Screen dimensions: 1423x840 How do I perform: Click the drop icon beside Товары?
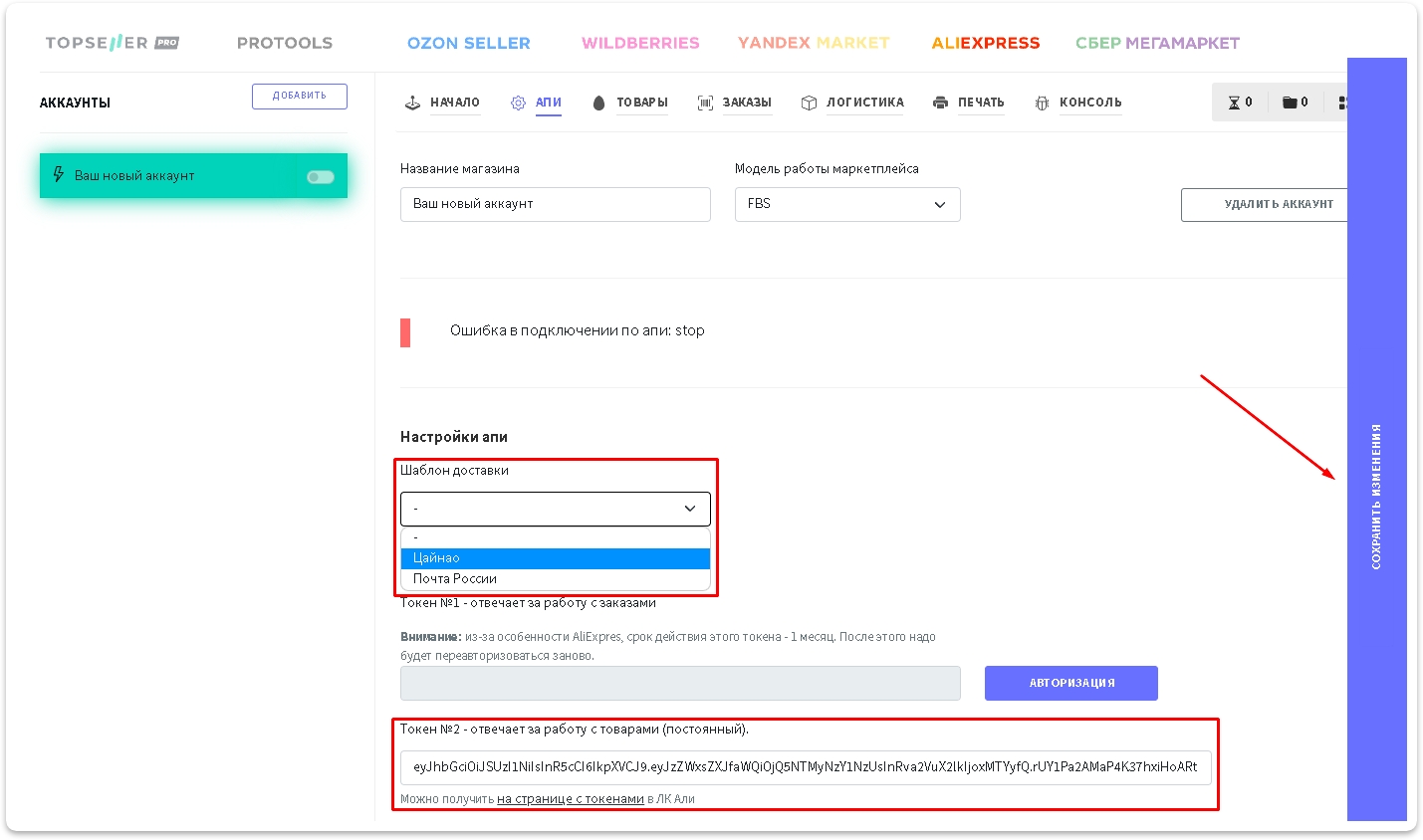pos(598,103)
